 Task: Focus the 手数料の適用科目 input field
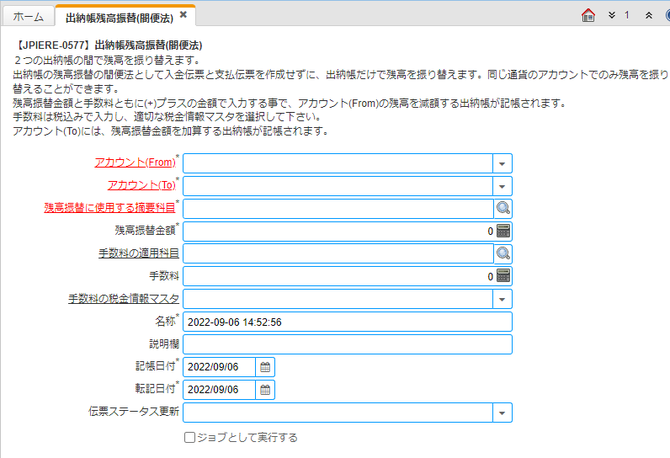tap(338, 254)
